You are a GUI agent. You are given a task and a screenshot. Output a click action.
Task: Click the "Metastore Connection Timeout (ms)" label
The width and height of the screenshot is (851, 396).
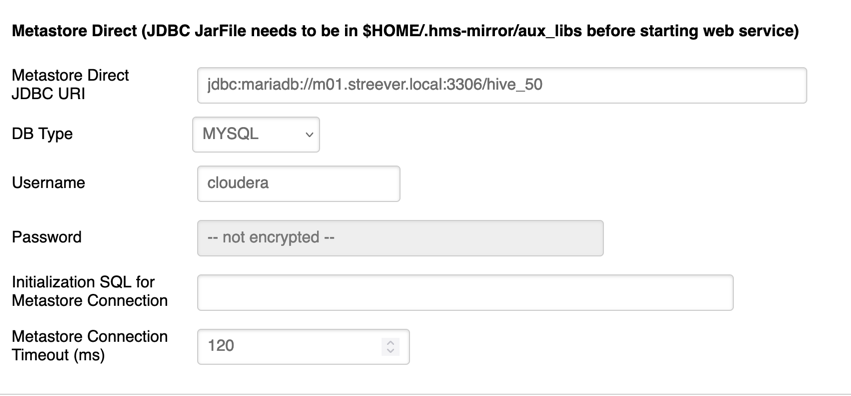pyautogui.click(x=90, y=346)
